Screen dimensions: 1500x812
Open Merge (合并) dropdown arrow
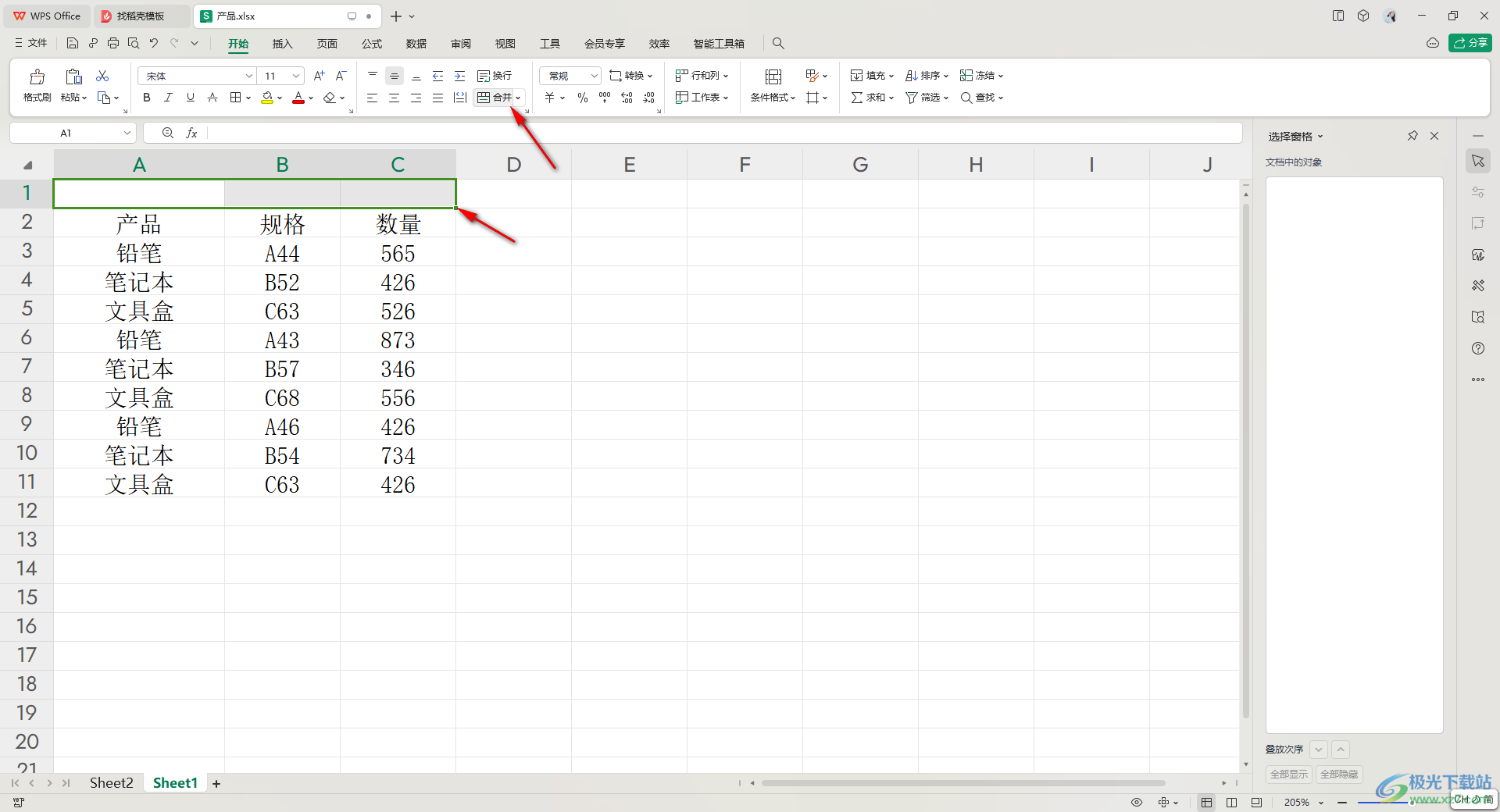[x=518, y=98]
